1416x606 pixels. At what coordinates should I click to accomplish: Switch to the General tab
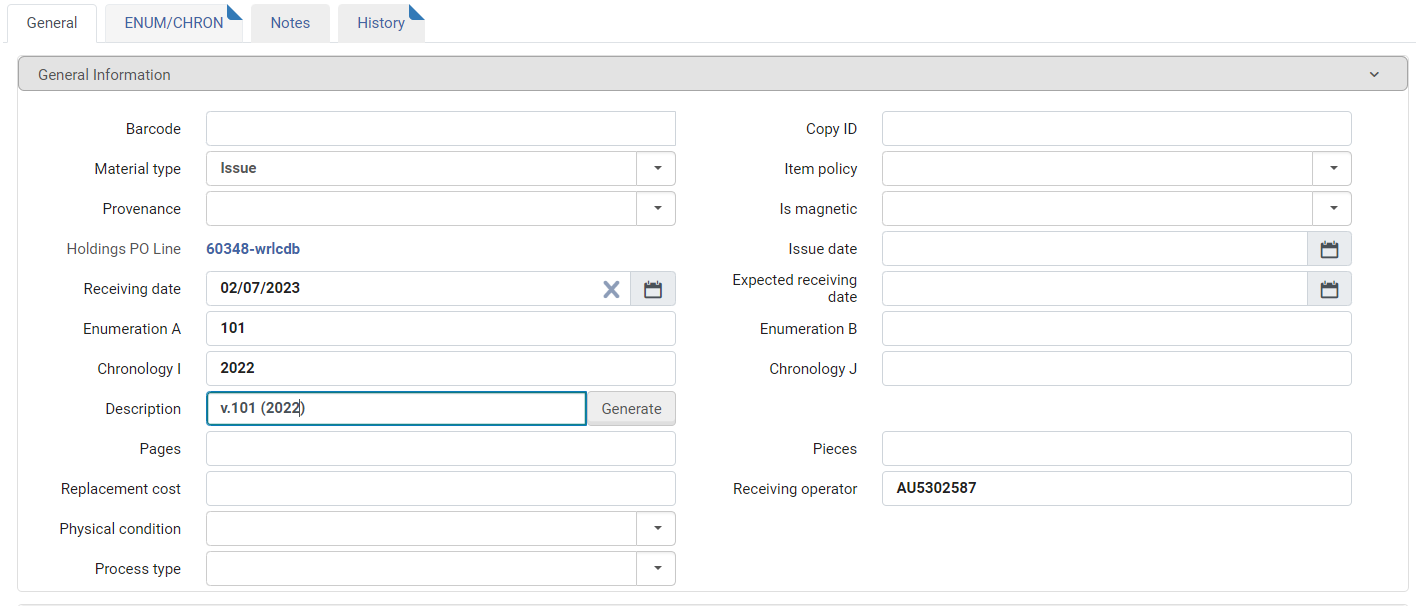pyautogui.click(x=52, y=23)
